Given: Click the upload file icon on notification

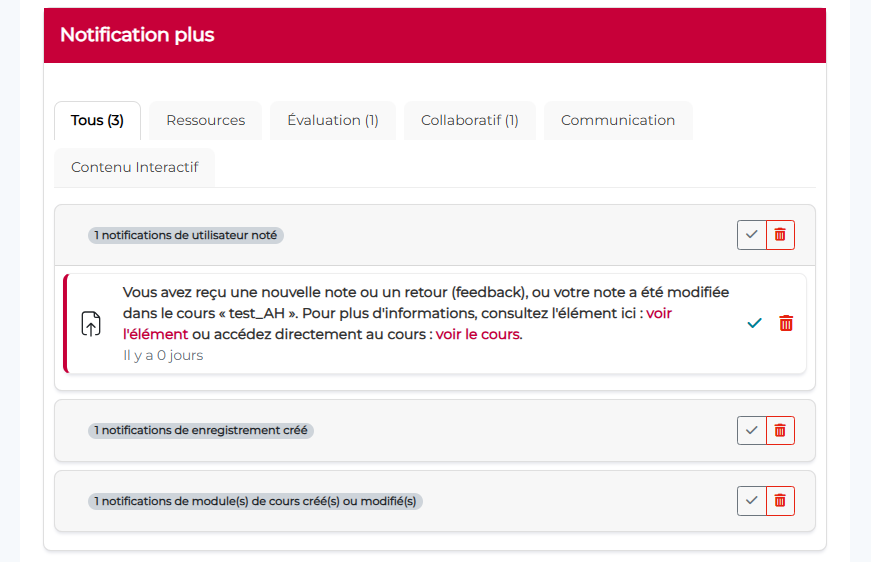Looking at the screenshot, I should coord(91,324).
